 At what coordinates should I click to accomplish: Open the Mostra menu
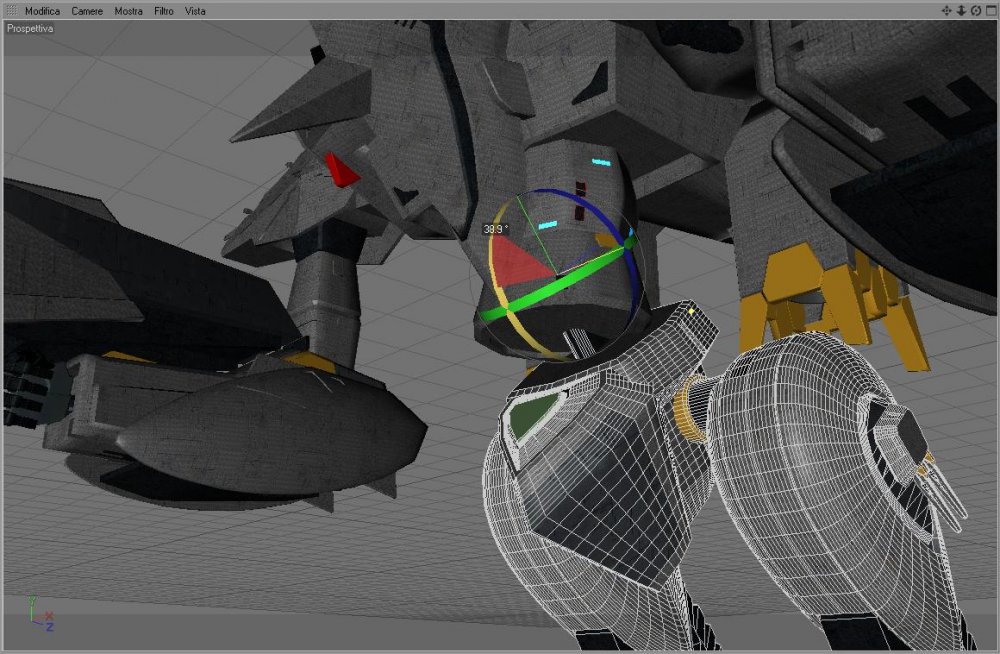(x=128, y=11)
